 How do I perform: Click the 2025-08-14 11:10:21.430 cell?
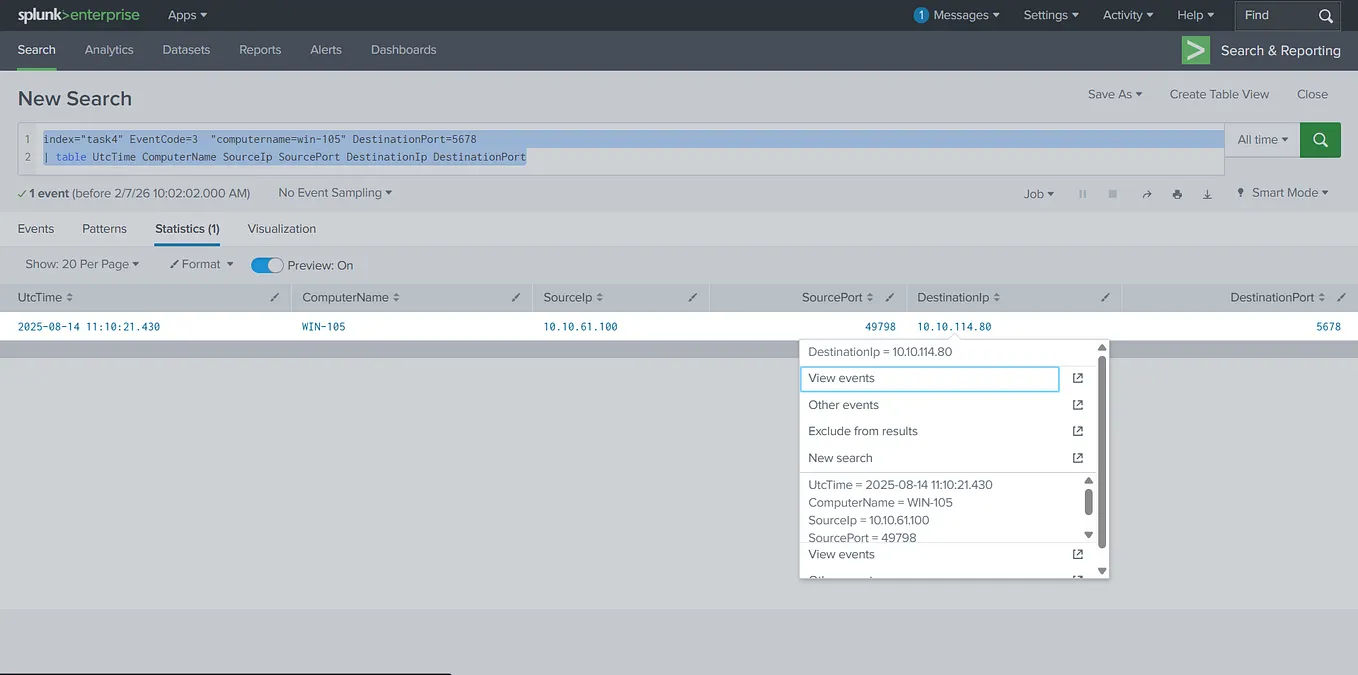89,327
